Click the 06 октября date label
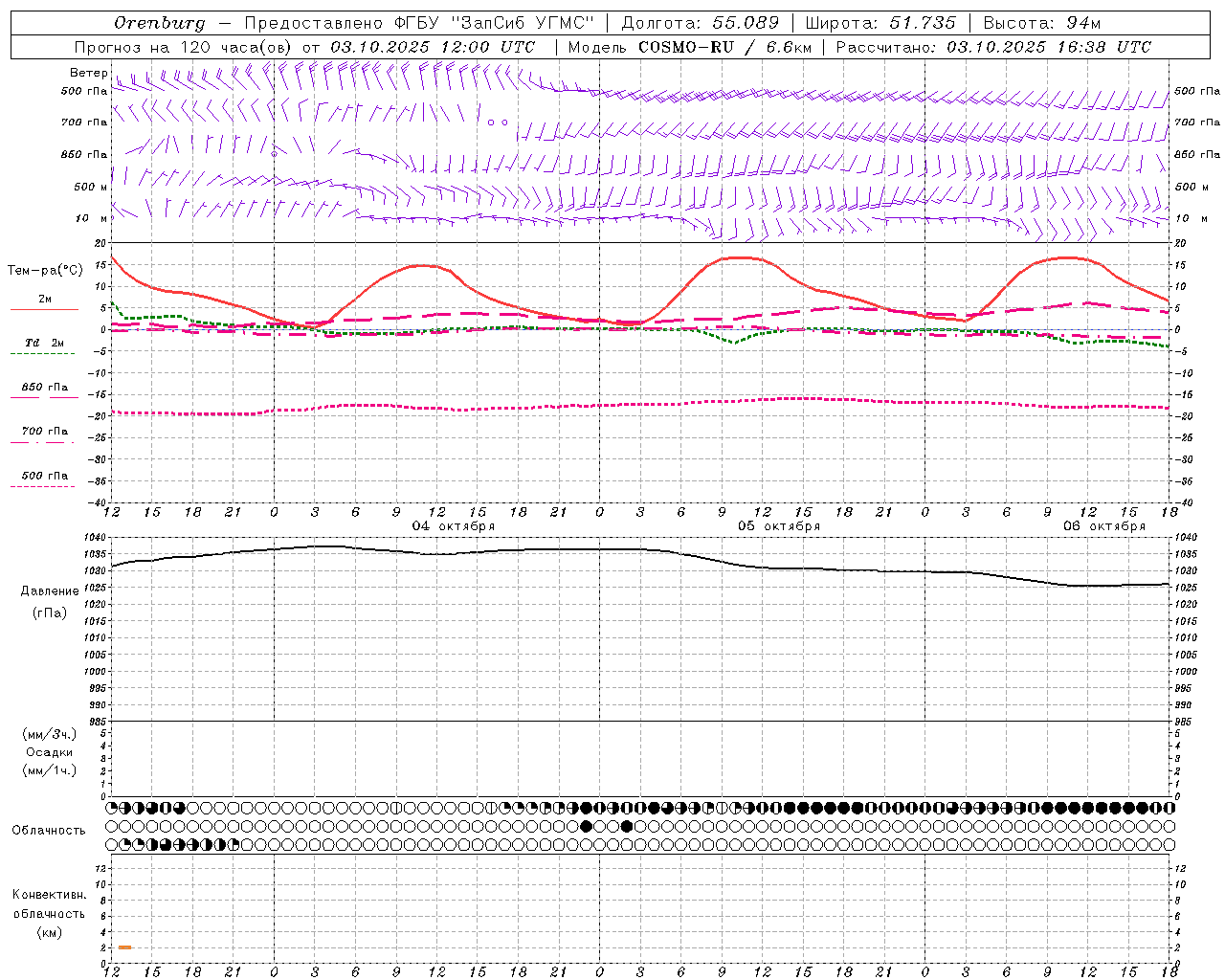 tap(1104, 526)
